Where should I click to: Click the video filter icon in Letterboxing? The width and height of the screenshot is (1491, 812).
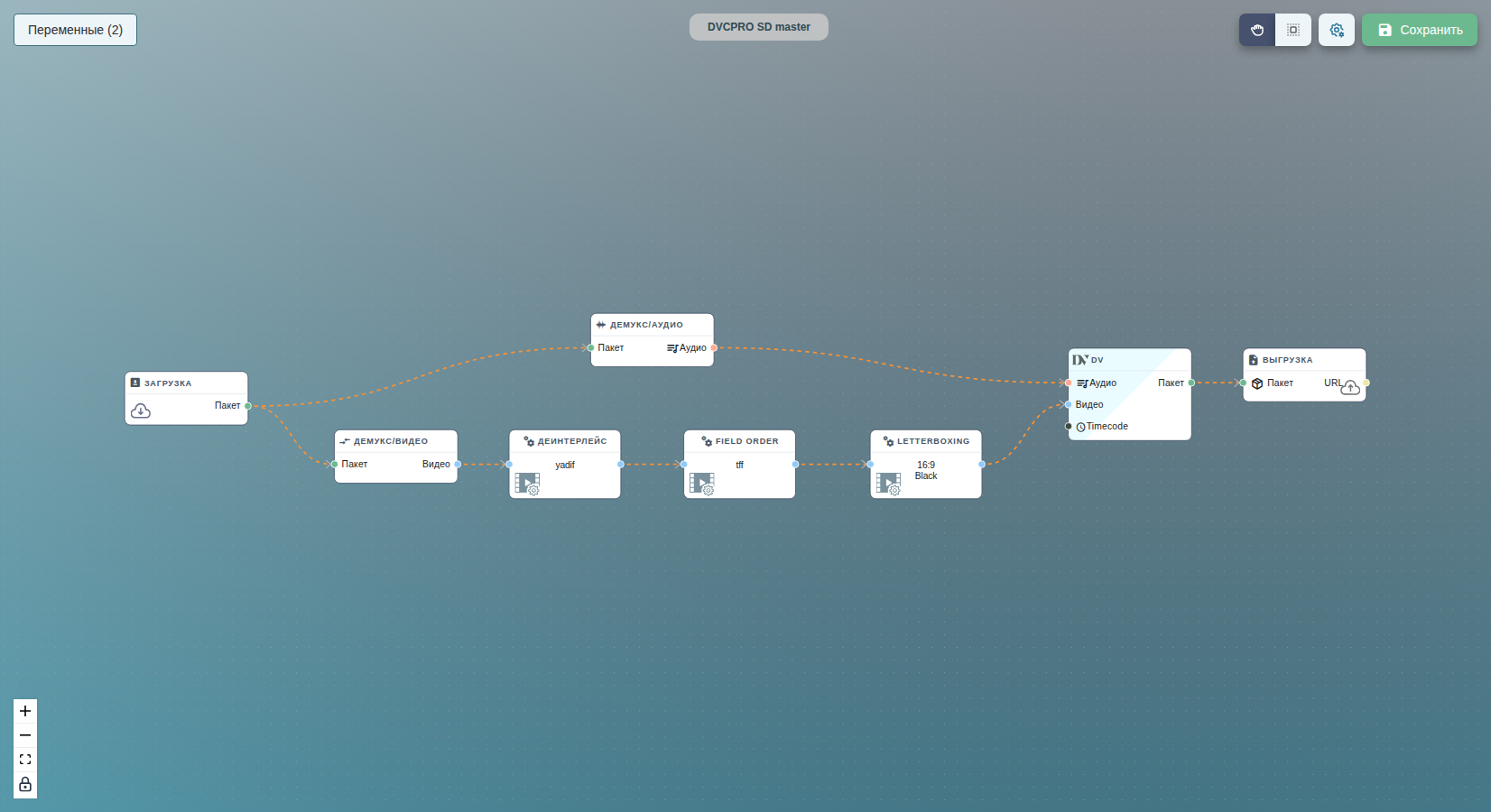point(888,484)
